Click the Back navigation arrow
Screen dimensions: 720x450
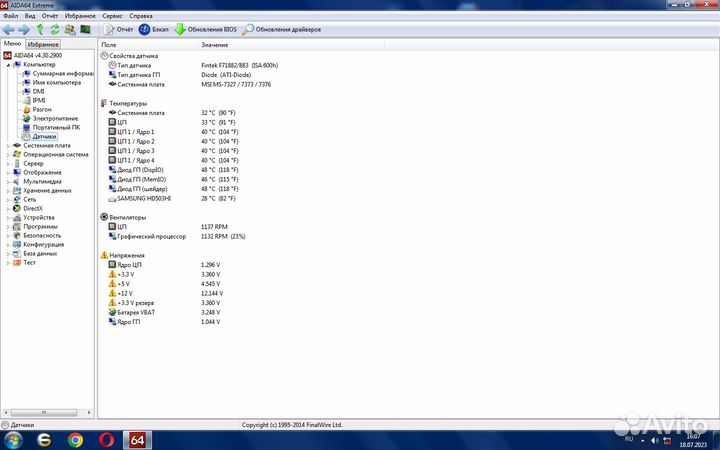point(8,30)
